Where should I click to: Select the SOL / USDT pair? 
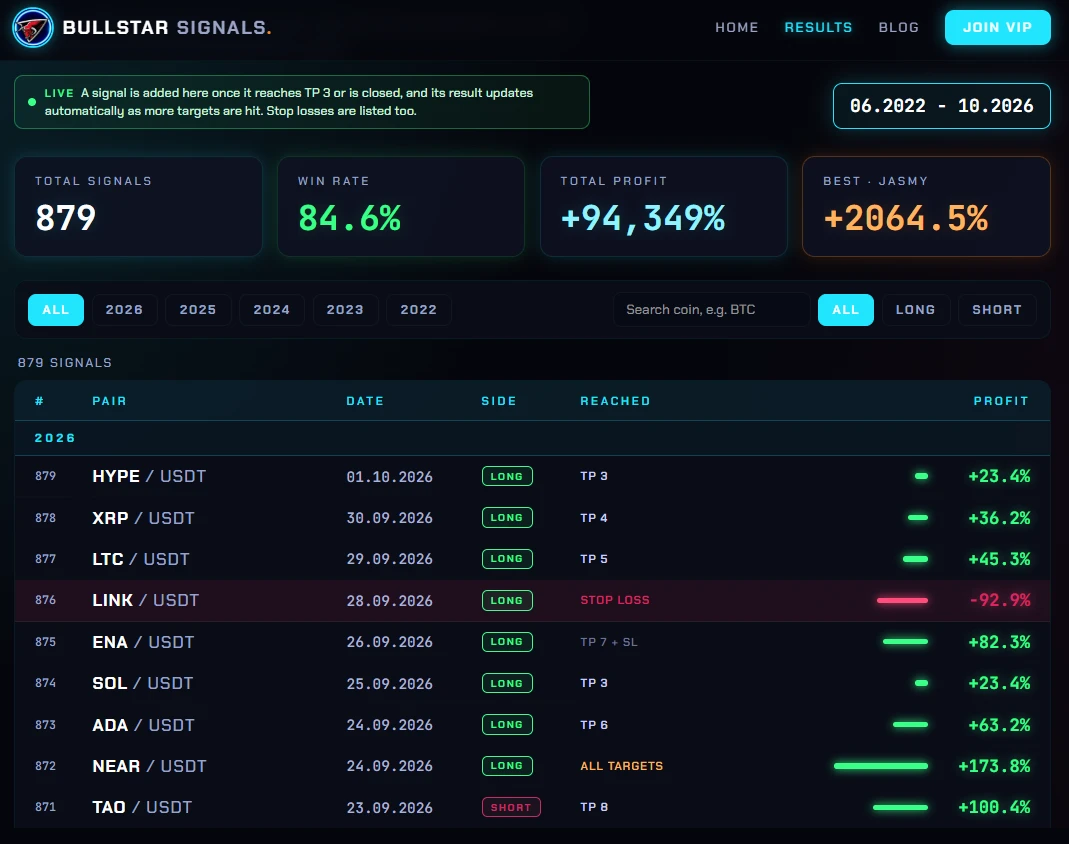tap(142, 683)
